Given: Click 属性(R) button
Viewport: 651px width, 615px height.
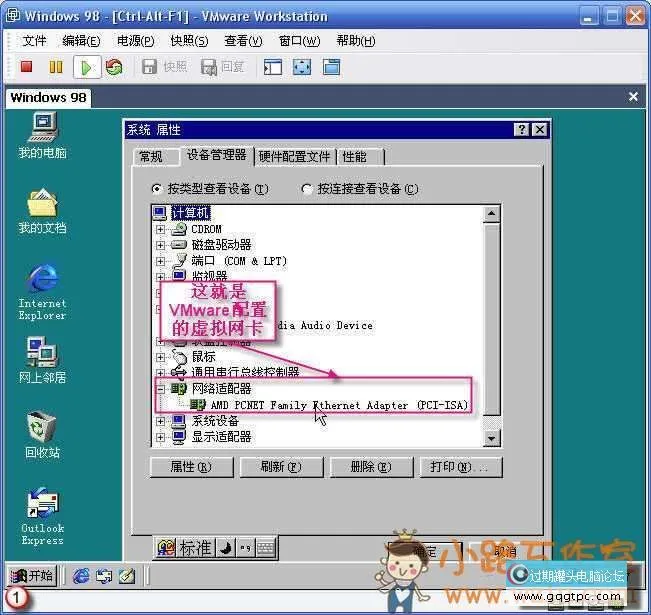Looking at the screenshot, I should (191, 467).
